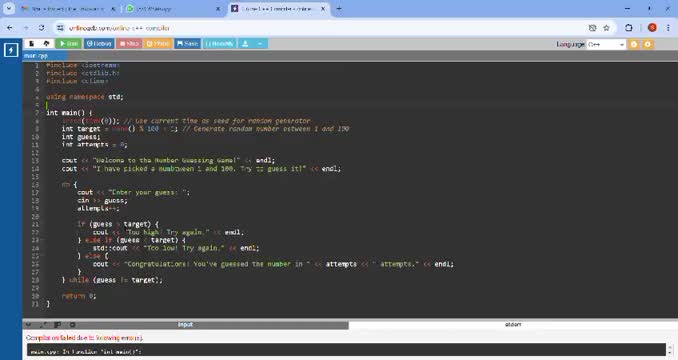Click the first orange info icon near Language
This screenshot has height=360, width=678.
pyautogui.click(x=634, y=44)
